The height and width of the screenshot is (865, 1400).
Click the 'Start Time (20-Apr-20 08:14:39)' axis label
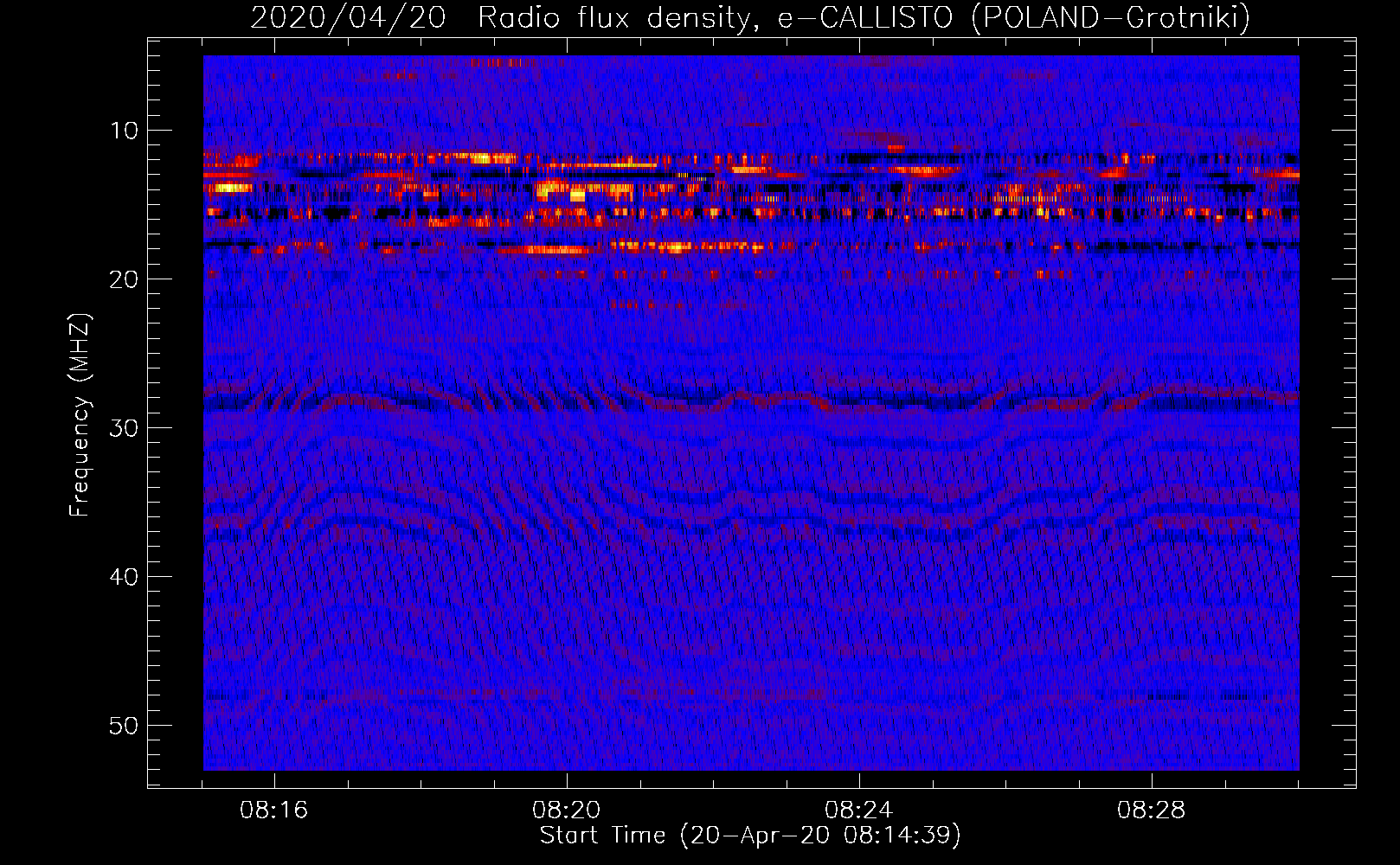point(750,836)
